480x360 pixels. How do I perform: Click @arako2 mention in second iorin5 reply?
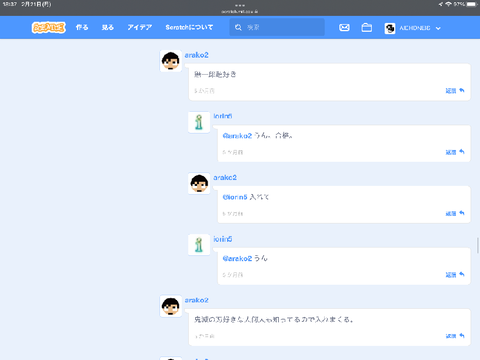[x=237, y=258]
